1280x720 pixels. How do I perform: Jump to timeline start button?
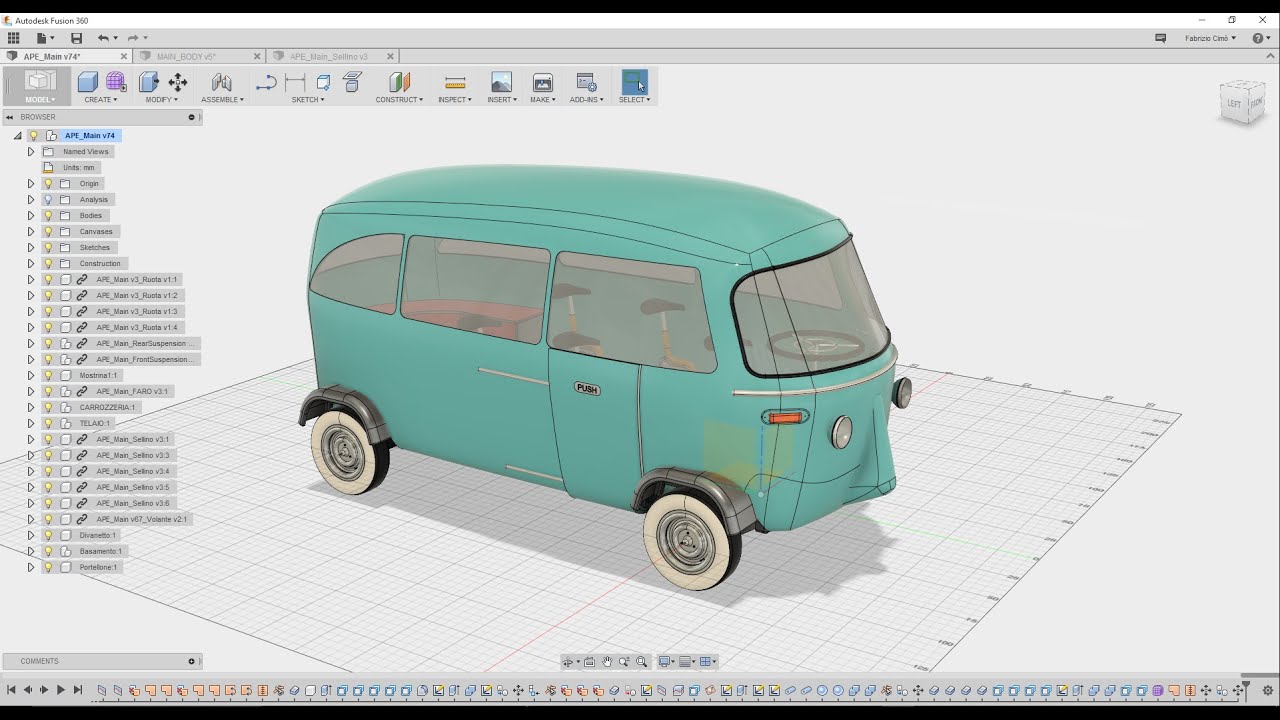11,690
